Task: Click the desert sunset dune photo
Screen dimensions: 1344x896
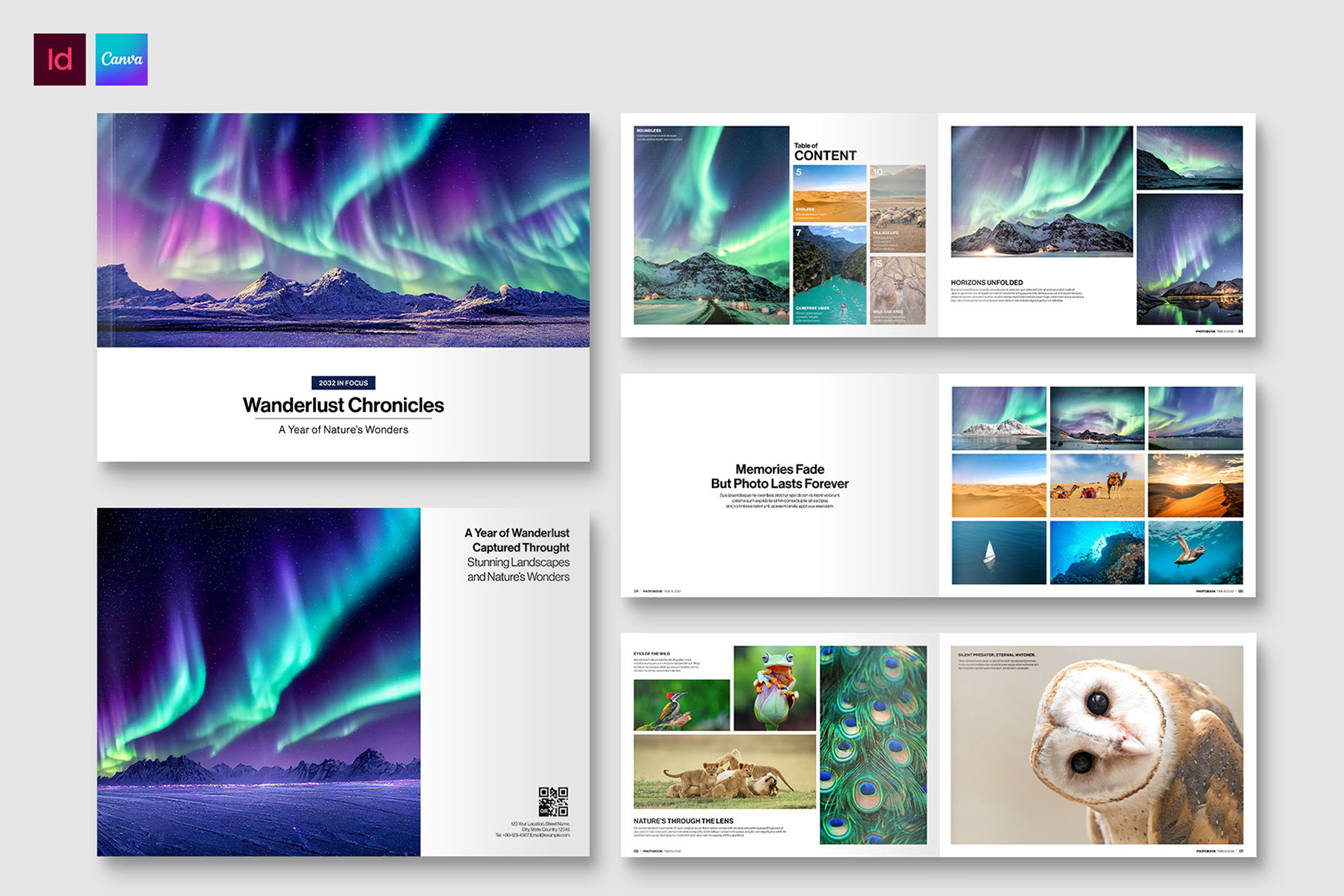Action: (x=1195, y=486)
